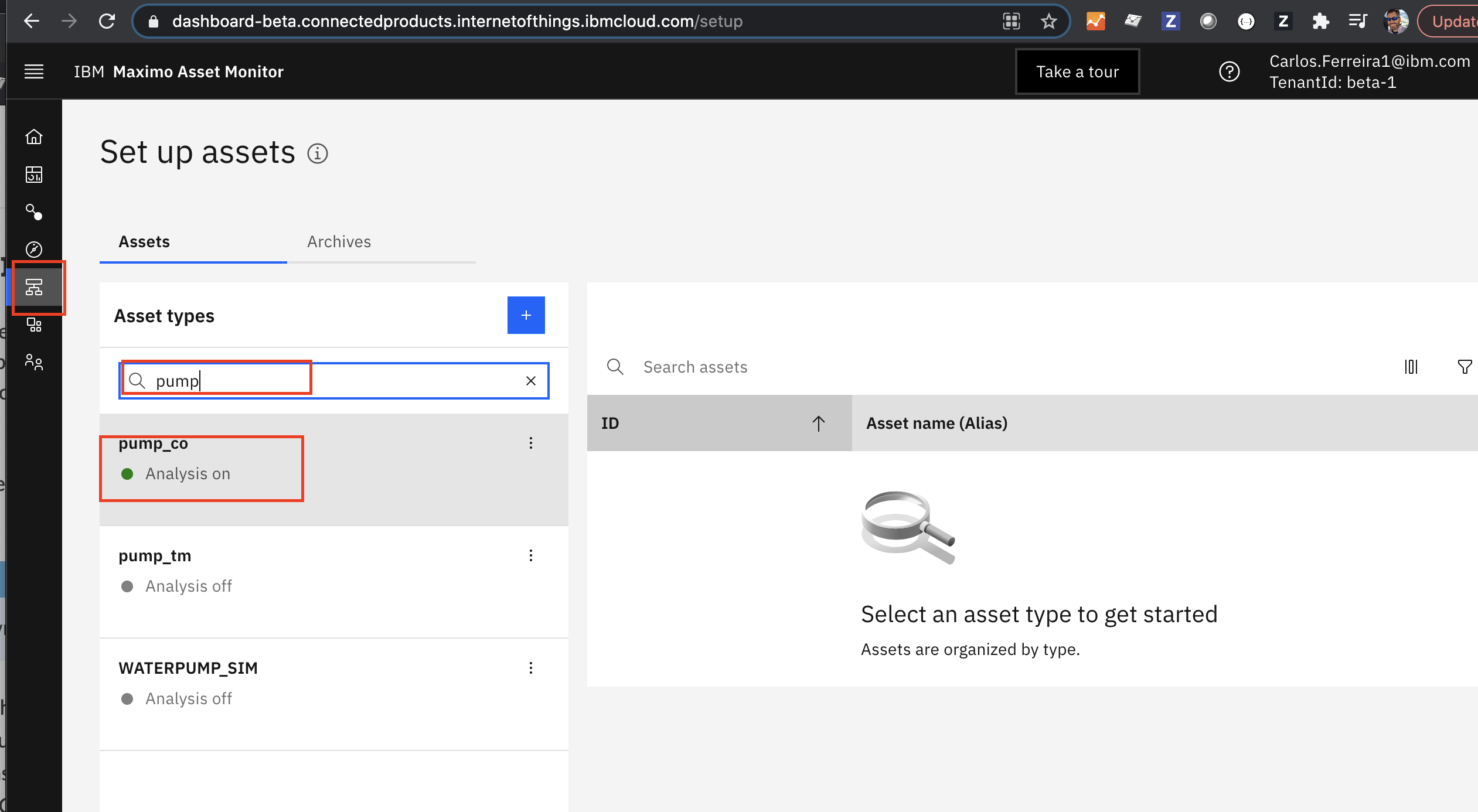Open the Setup hierarchy sidebar icon
The width and height of the screenshot is (1478, 812).
pyautogui.click(x=34, y=287)
